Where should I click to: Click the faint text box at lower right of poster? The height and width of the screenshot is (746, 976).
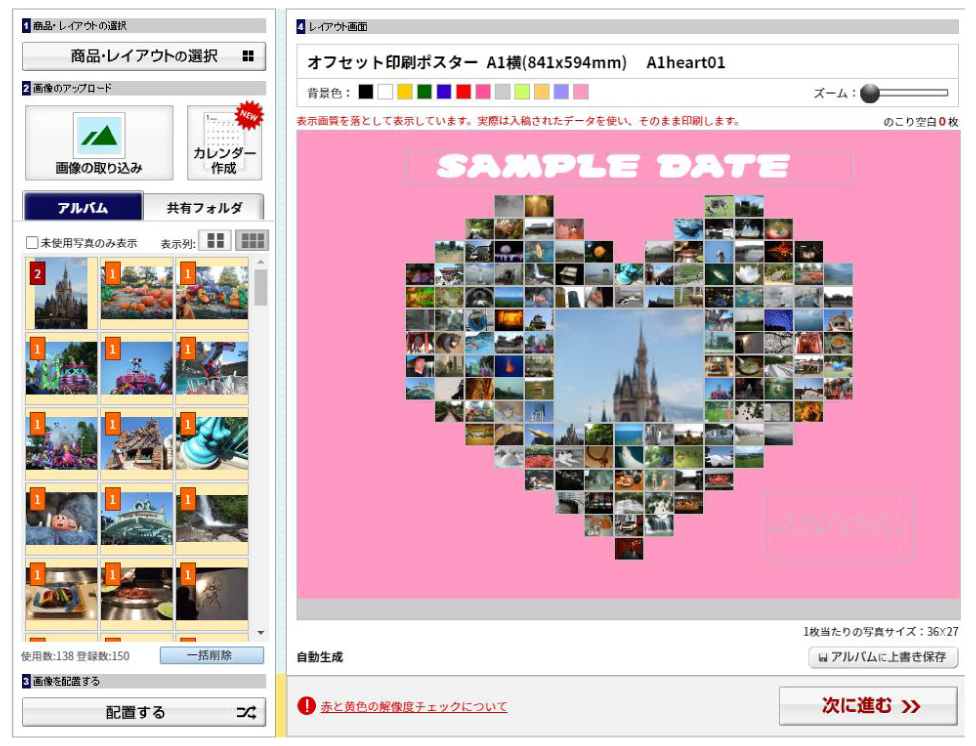pos(838,525)
